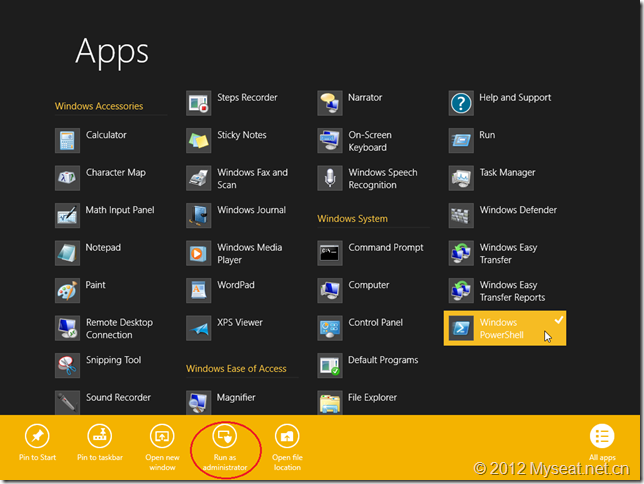Open the Calculator app icon

(67, 141)
